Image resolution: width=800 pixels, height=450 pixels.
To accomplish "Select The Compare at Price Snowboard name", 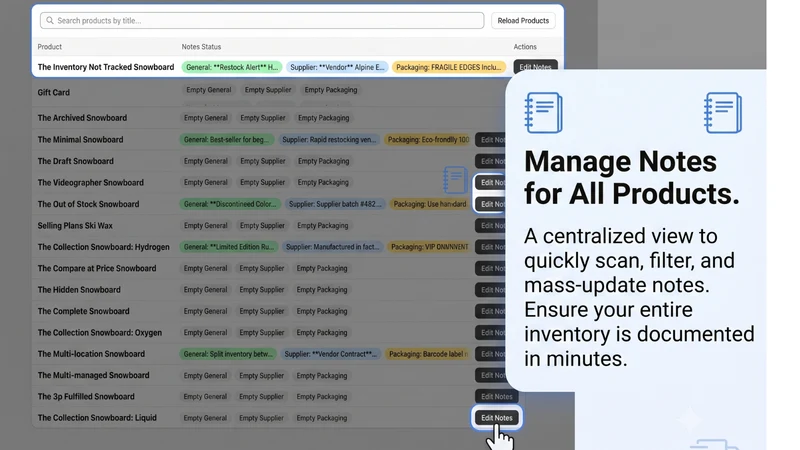I will pos(97,268).
